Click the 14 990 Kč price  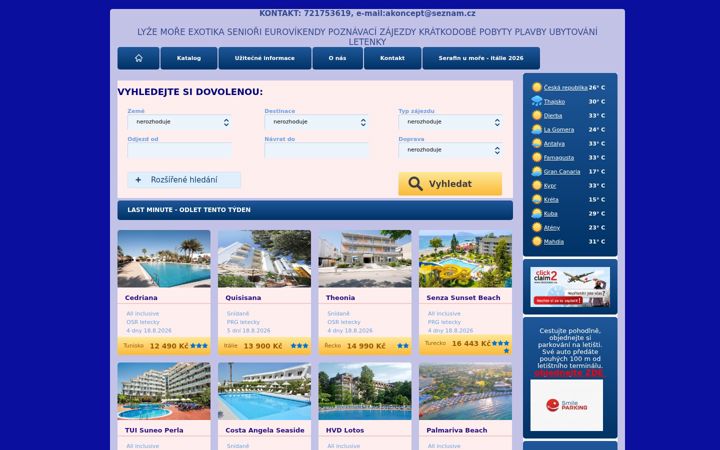366,346
